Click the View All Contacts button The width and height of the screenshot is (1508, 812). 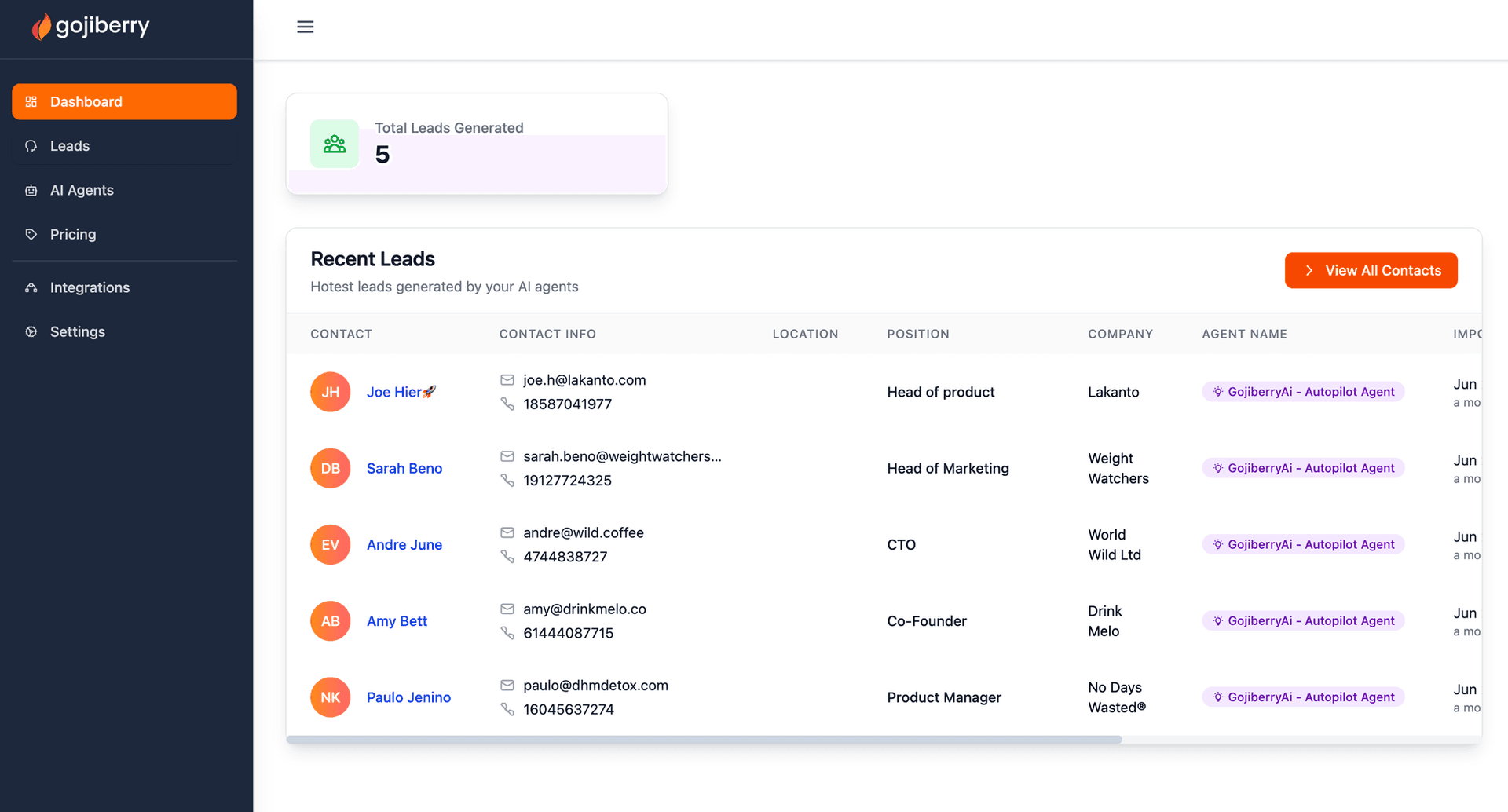[1371, 270]
